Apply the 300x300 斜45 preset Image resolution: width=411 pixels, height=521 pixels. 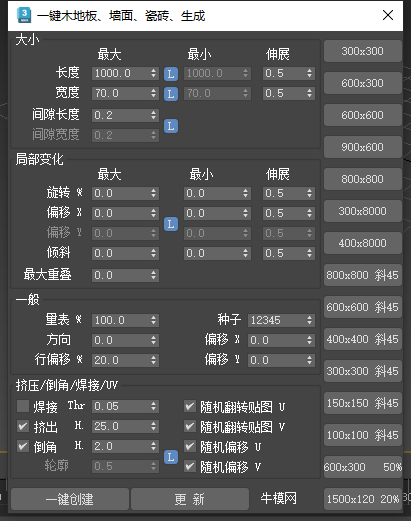tap(362, 371)
